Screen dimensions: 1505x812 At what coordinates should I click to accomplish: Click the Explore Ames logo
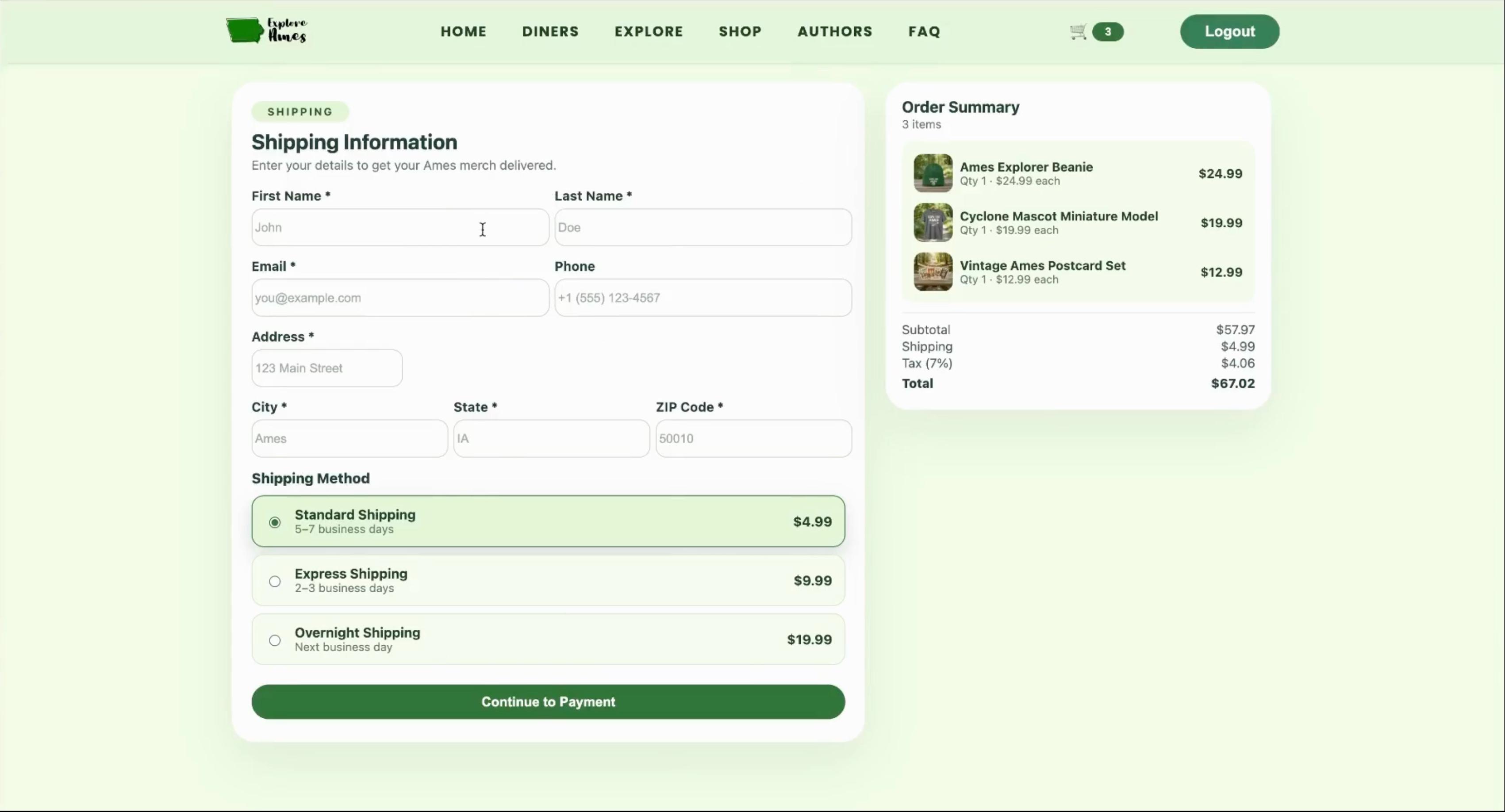click(266, 31)
